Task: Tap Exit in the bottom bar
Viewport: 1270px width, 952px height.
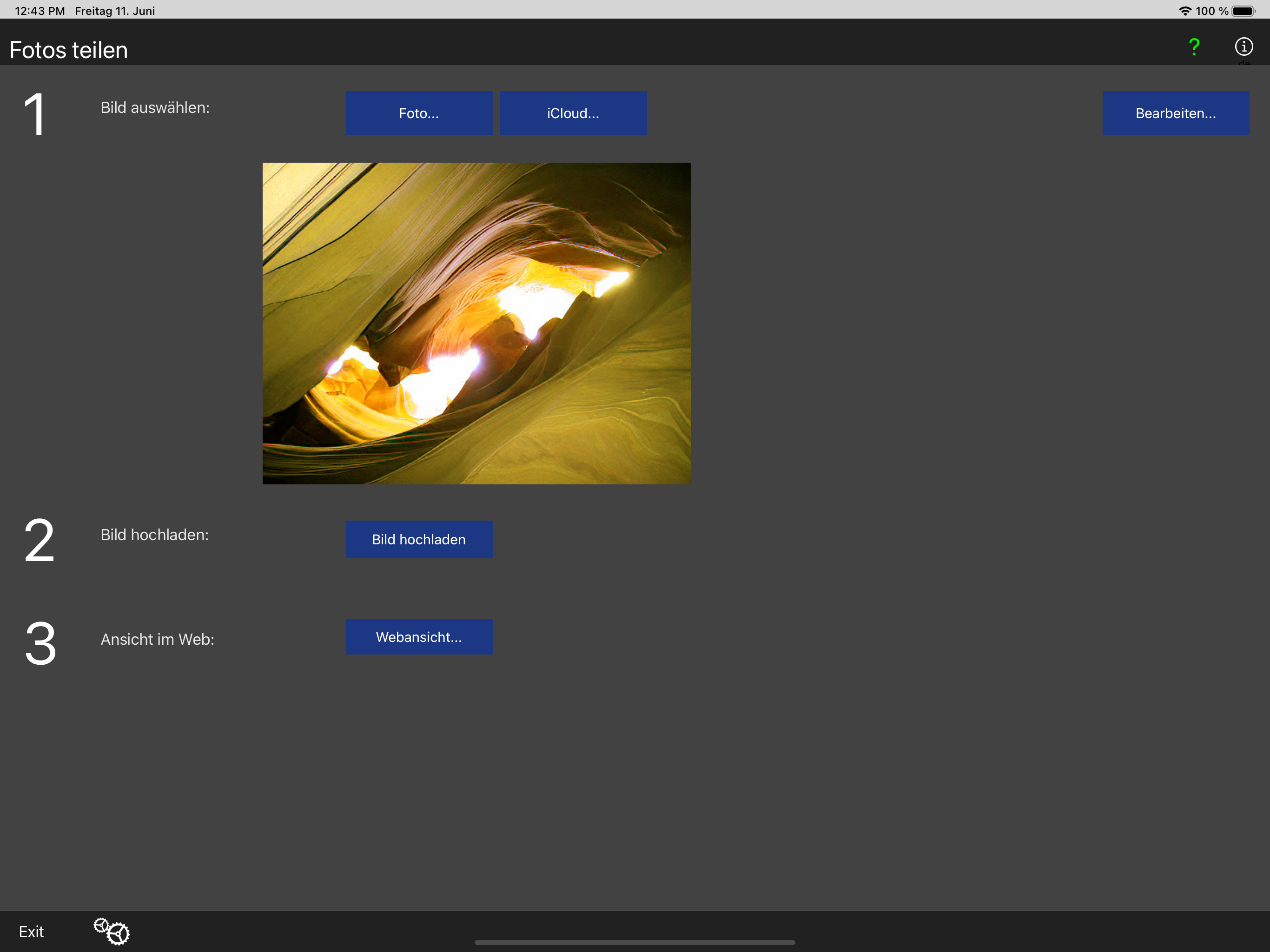Action: 31,932
